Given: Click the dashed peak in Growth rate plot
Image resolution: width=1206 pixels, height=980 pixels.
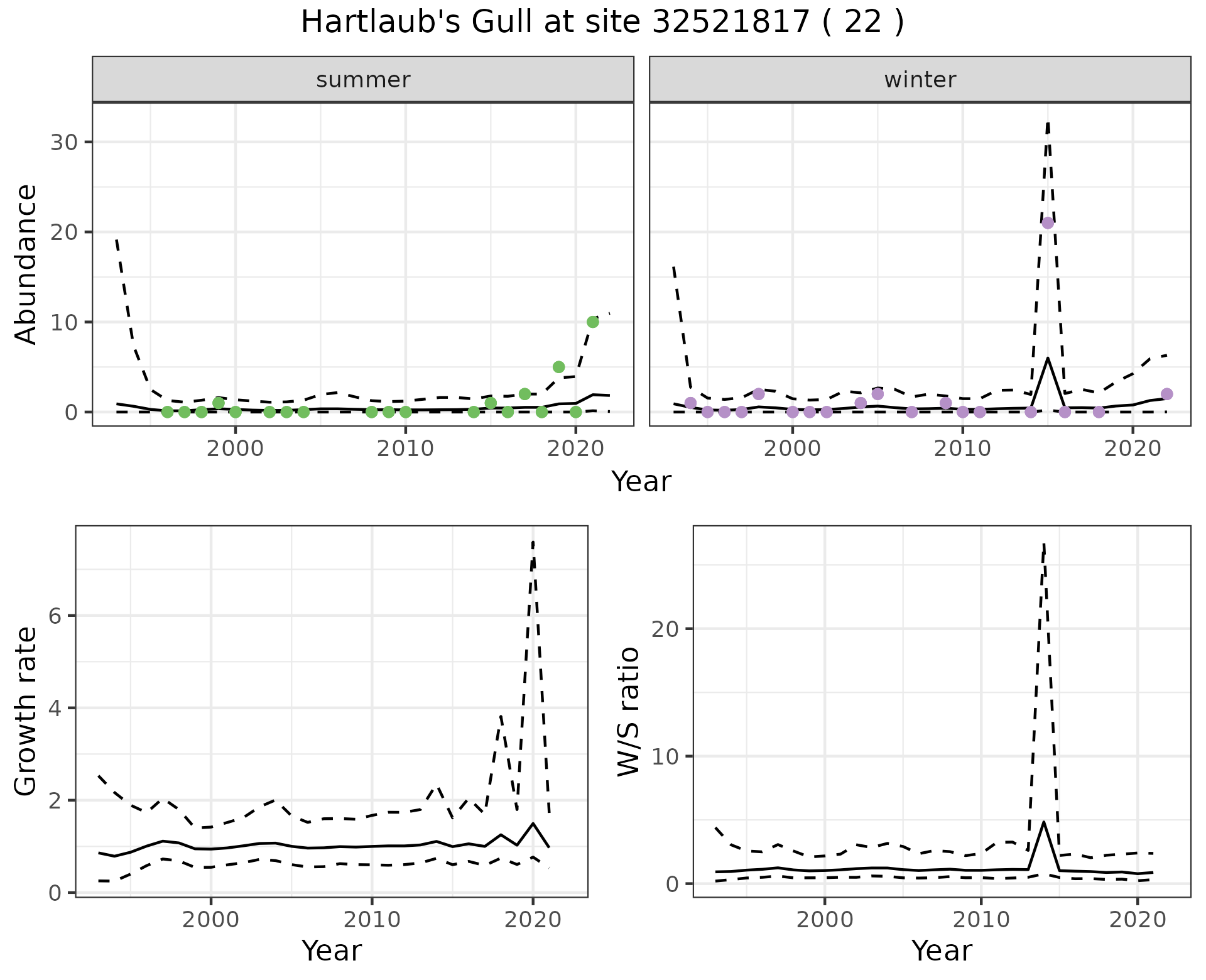Looking at the screenshot, I should click(533, 542).
